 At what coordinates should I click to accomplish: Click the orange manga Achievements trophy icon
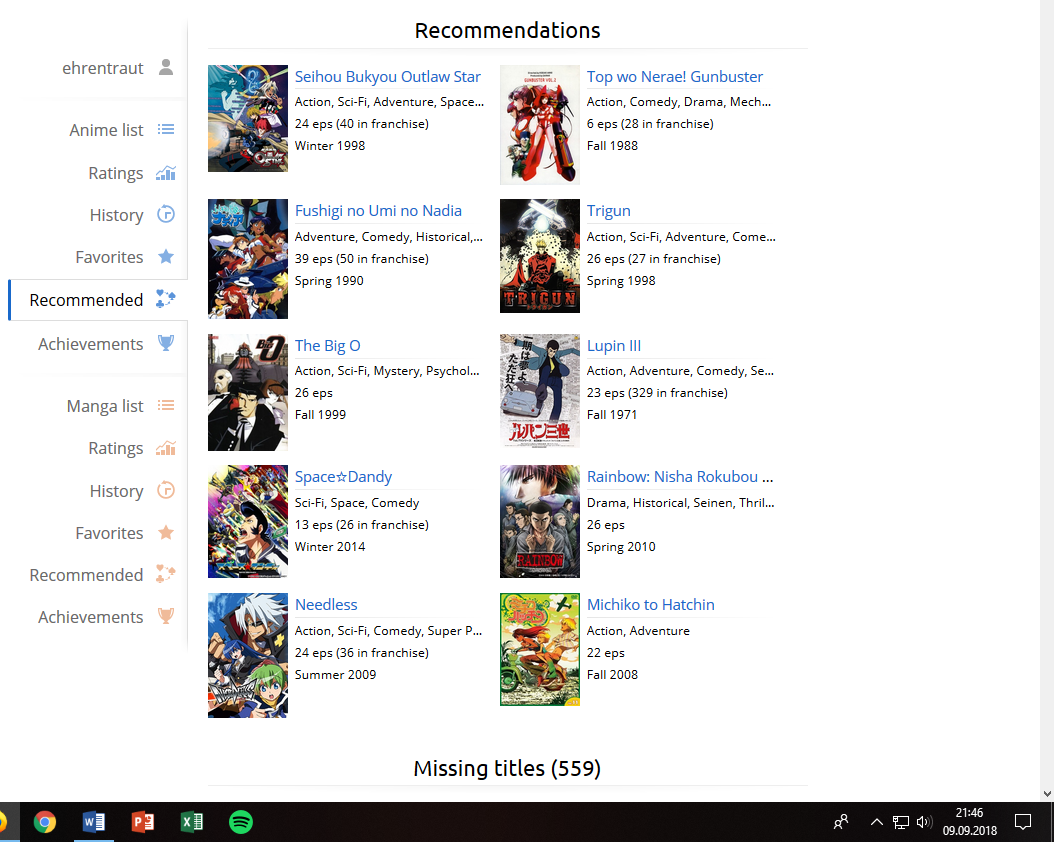click(x=166, y=616)
